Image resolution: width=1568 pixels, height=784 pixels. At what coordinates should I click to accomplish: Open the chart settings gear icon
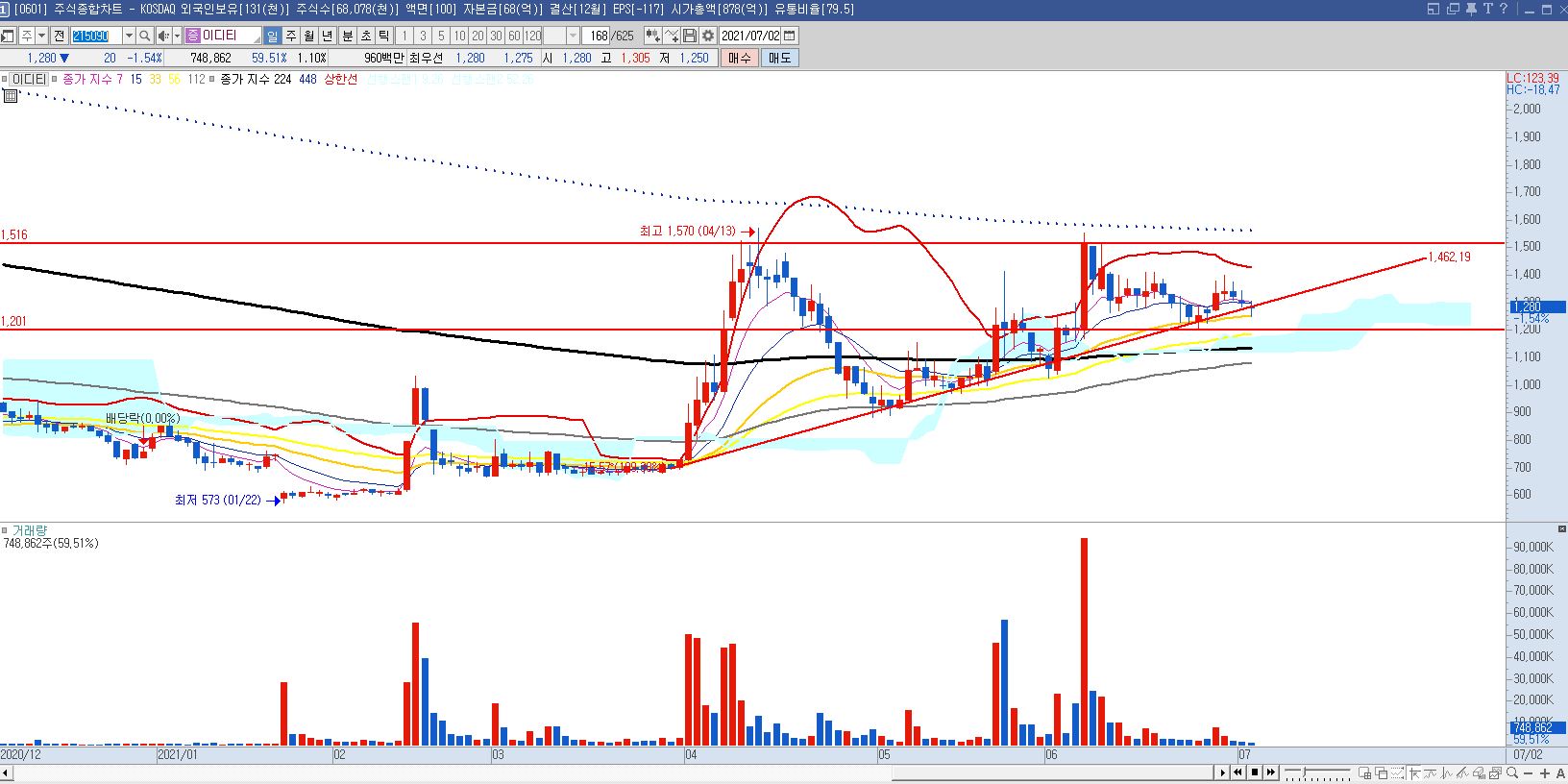click(708, 36)
